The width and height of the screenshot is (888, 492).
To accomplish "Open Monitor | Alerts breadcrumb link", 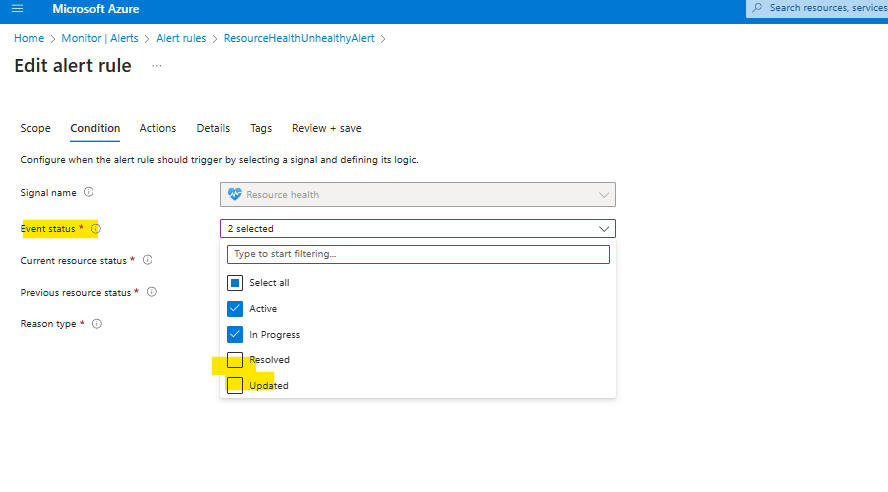I will pyautogui.click(x=100, y=38).
